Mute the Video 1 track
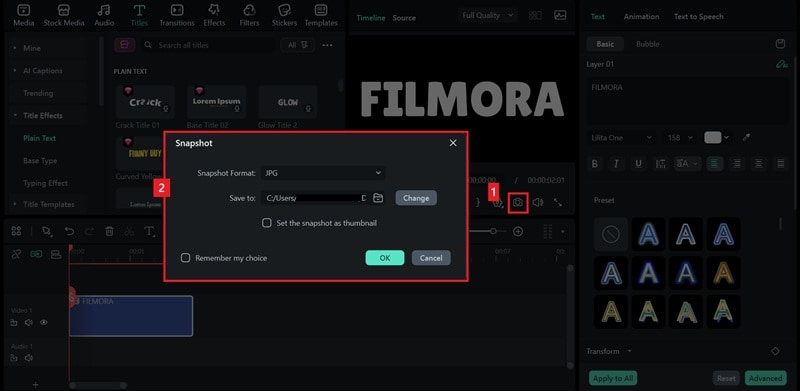Viewport: 800px width, 391px height. click(29, 323)
